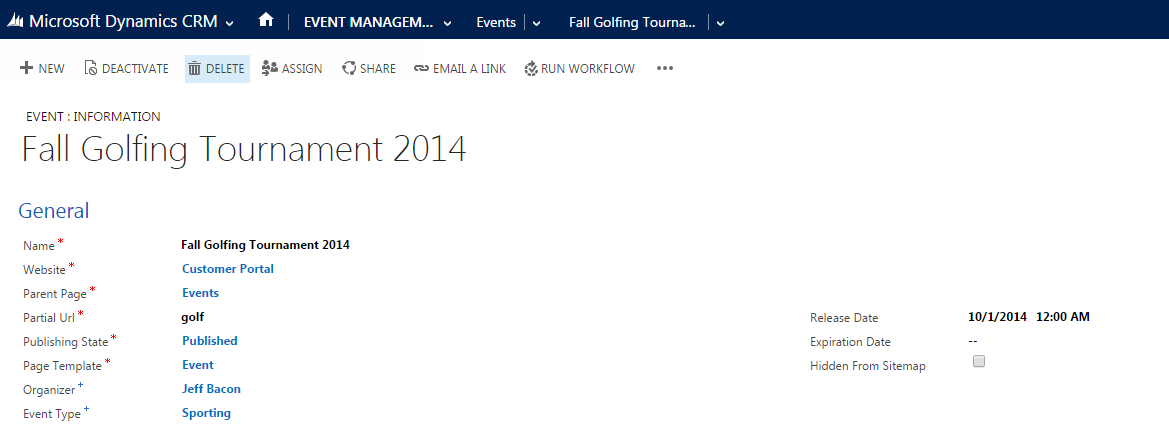Viewport: 1169px width, 437px height.
Task: Open Published publishing state link
Action: click(209, 341)
